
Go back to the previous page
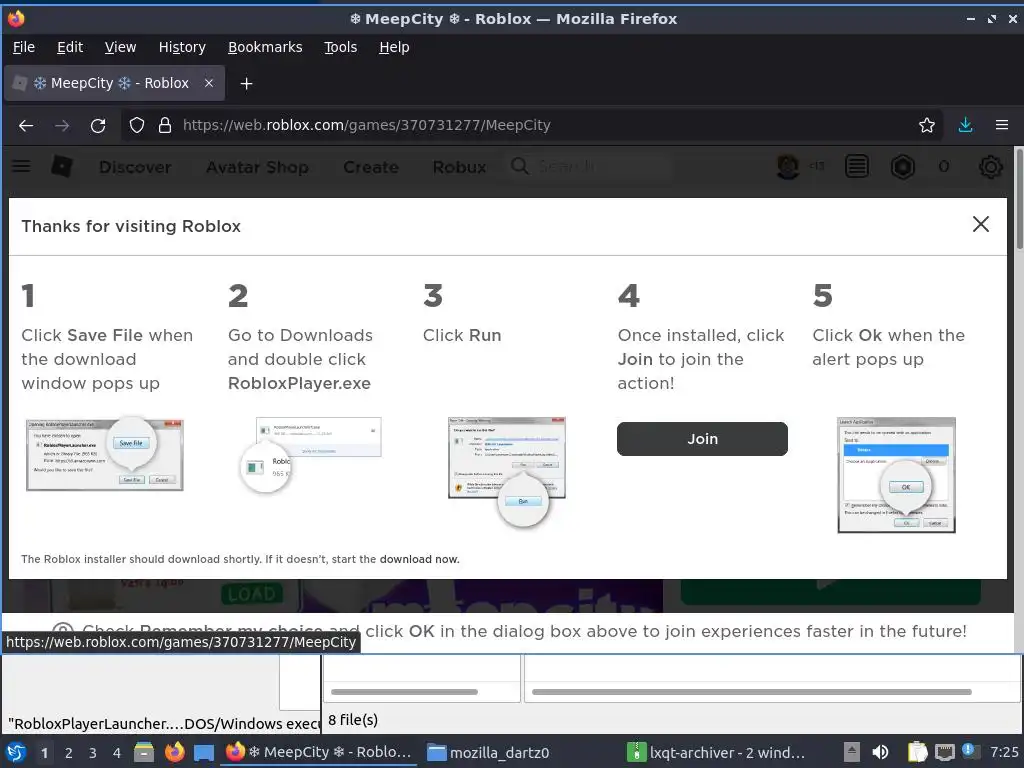coord(26,125)
